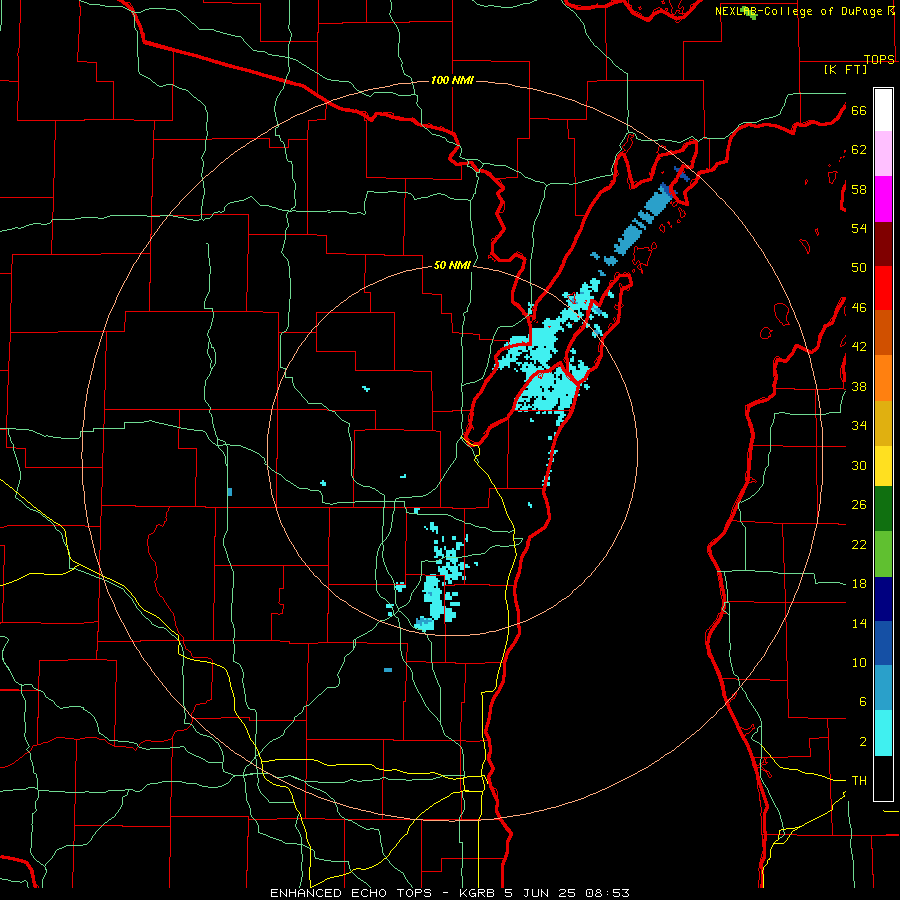Click the "18" scale value
Screen dimensions: 900x900
click(x=859, y=584)
